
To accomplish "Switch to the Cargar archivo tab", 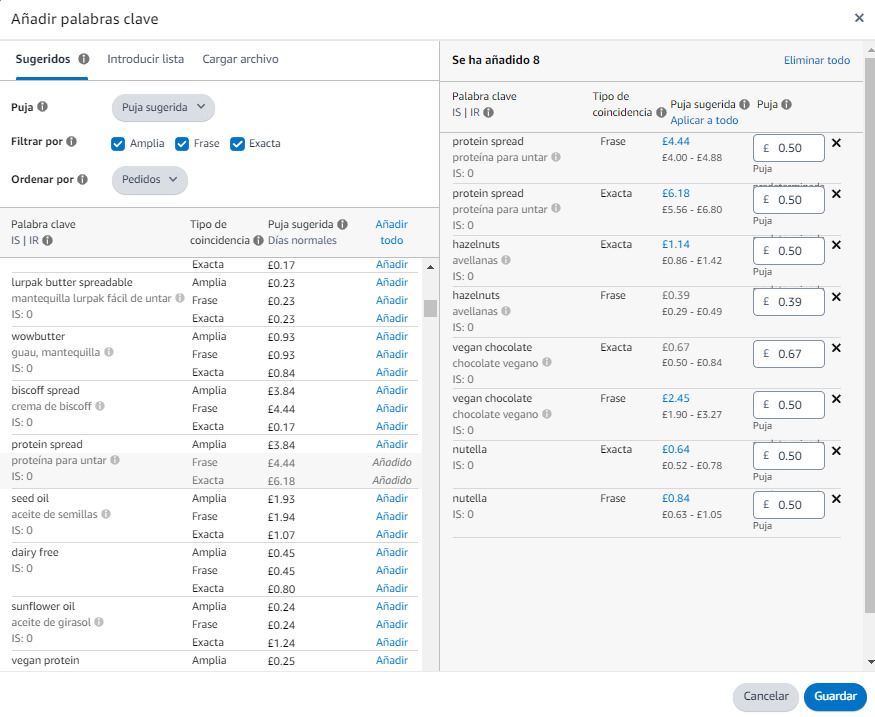I will pyautogui.click(x=240, y=59).
